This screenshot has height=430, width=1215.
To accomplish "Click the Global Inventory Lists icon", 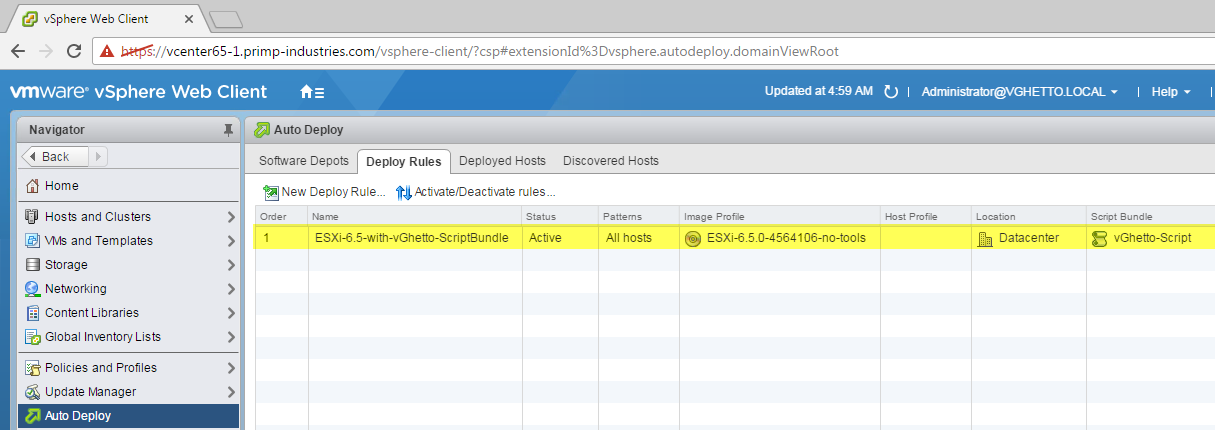I will (33, 337).
